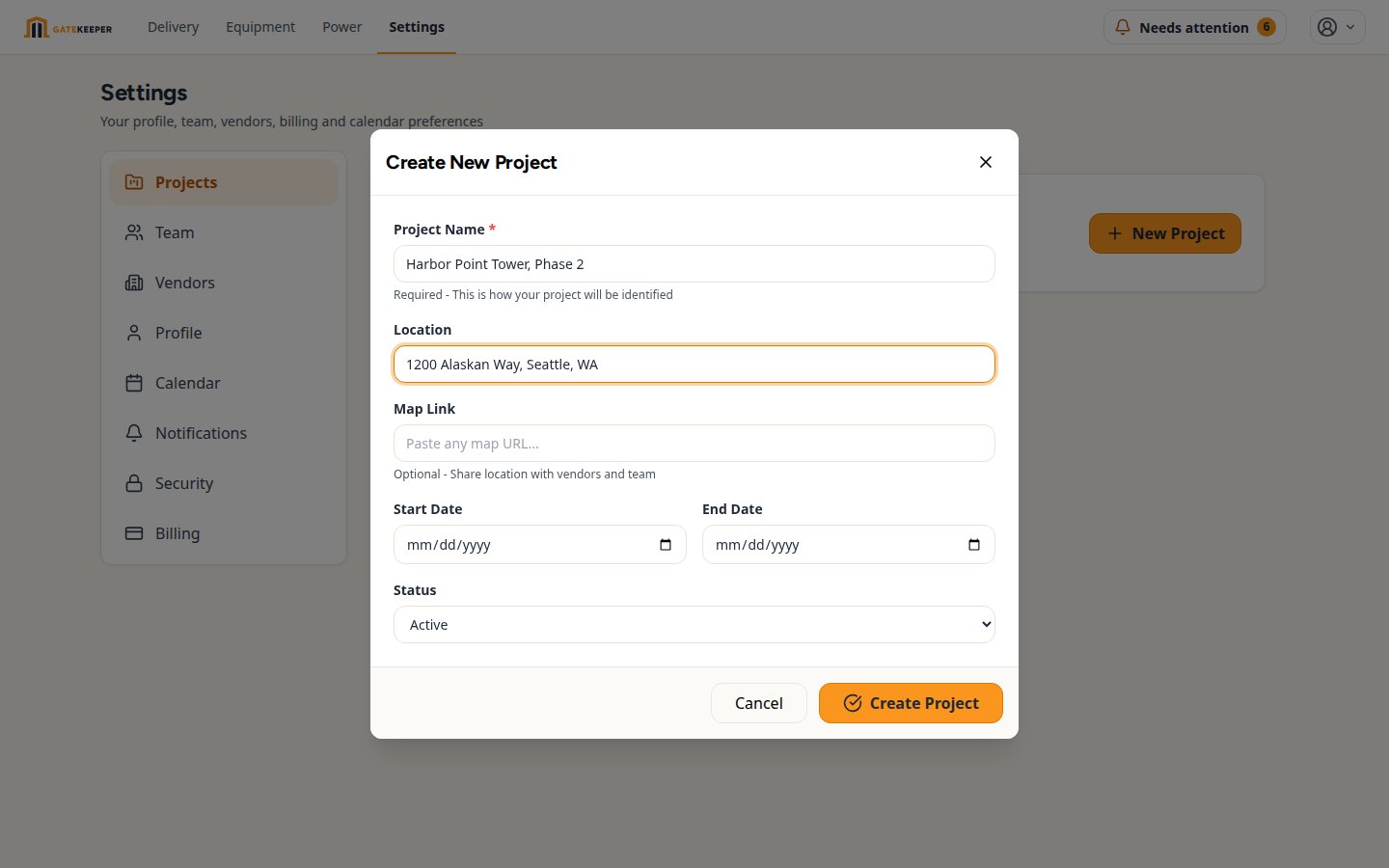Open the Needs attention button
1389x868 pixels.
click(1194, 27)
